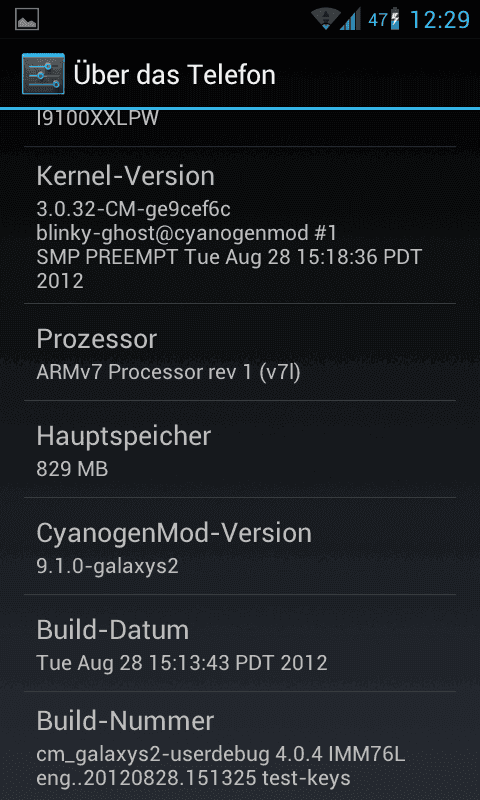
Task: Tap the Hauptspeicher 829 MB item
Action: point(240,449)
